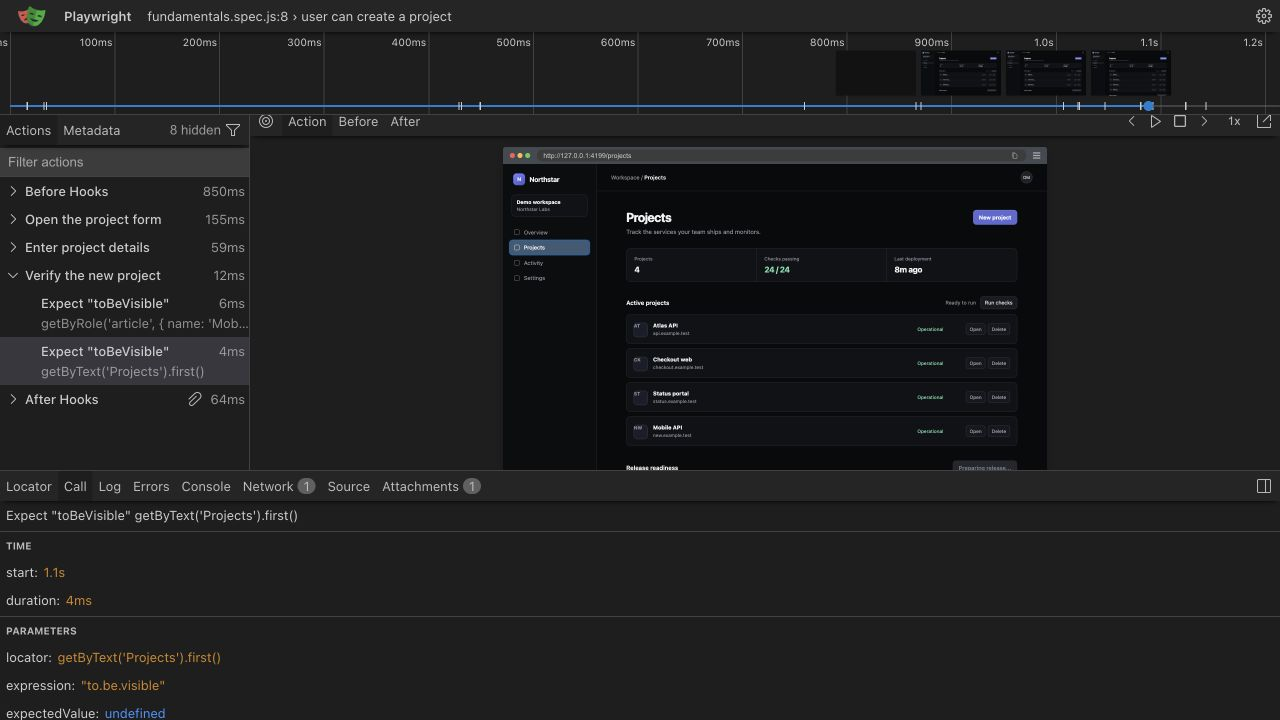Select Projects in Northstar sidebar
The image size is (1280, 720).
pyautogui.click(x=549, y=247)
